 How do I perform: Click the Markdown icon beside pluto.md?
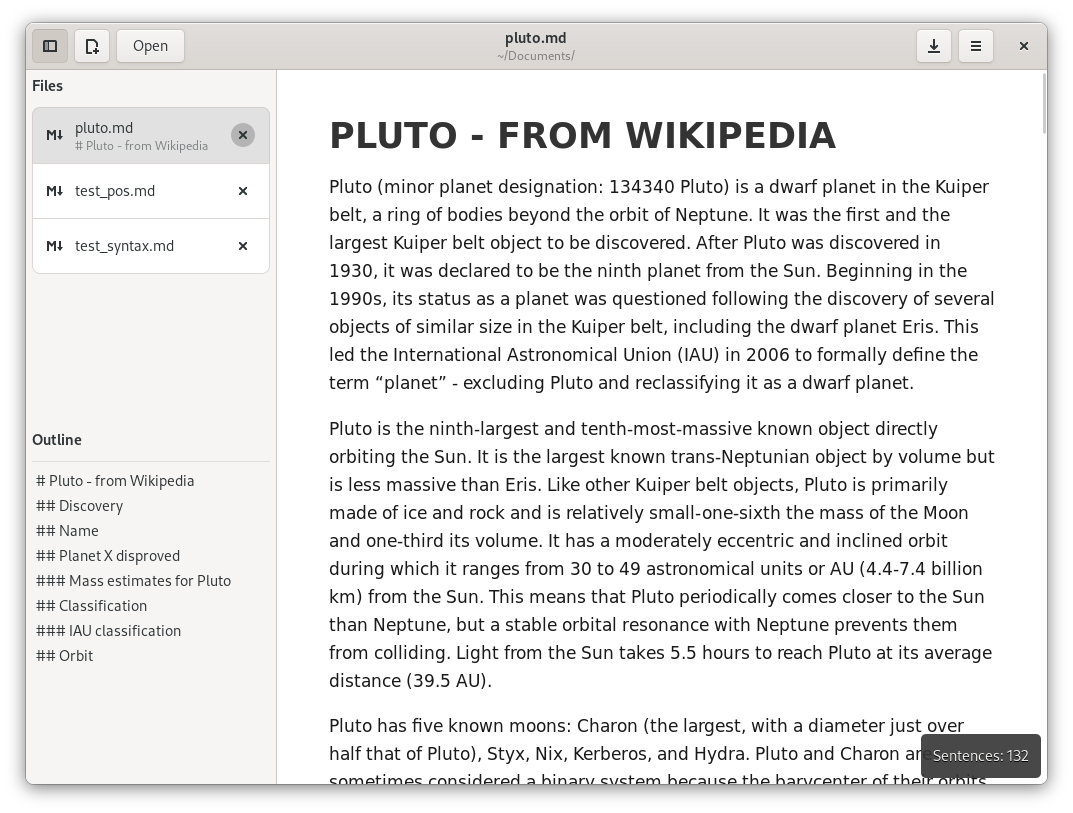[55, 136]
